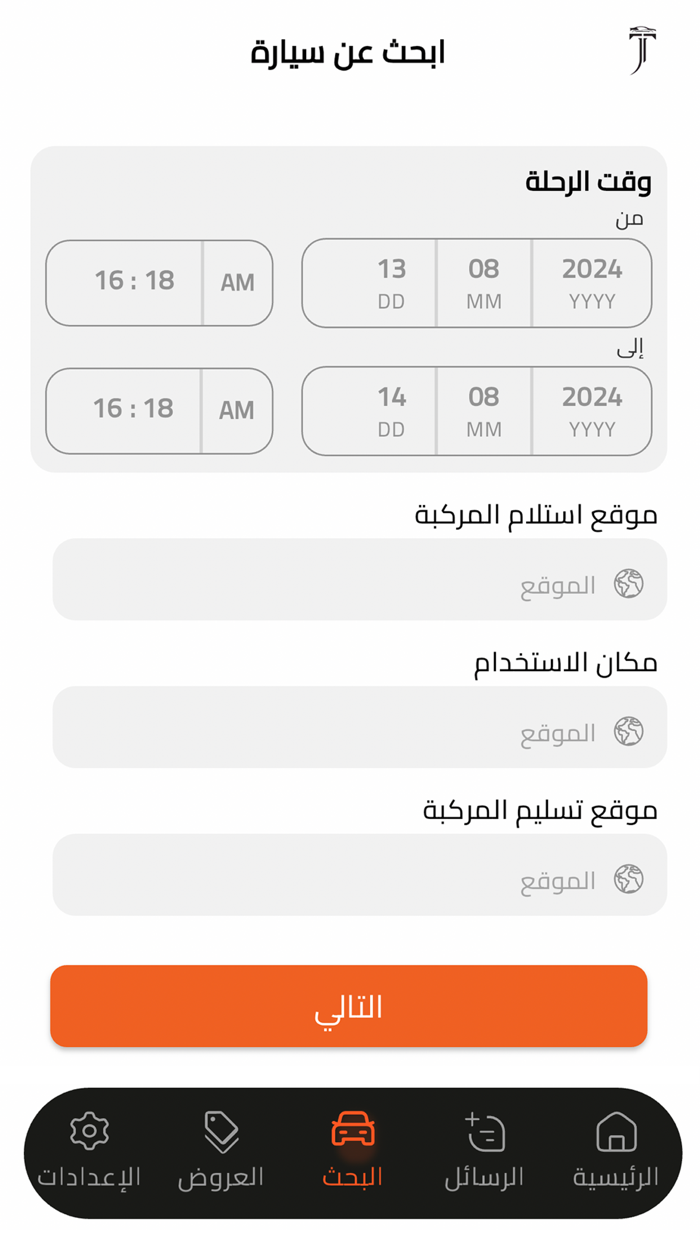Viewport: 700px width, 1244px height.
Task: Tap the app logo at the top
Action: (x=645, y=49)
